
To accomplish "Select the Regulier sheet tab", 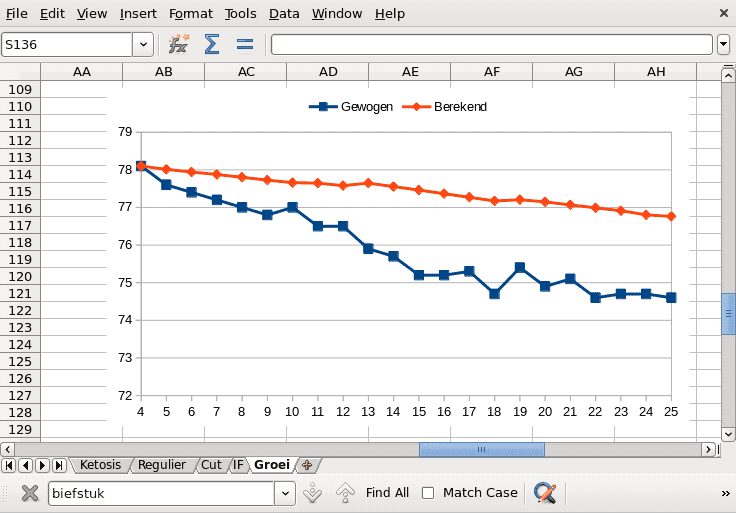I will click(162, 465).
